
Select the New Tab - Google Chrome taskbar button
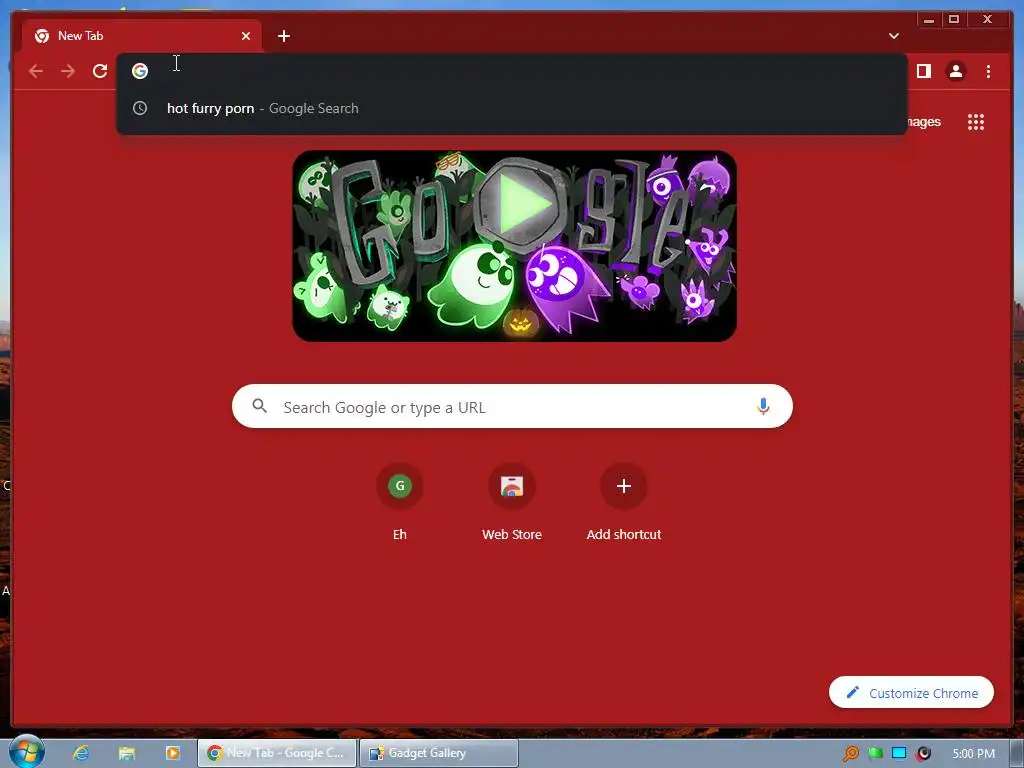coord(278,753)
